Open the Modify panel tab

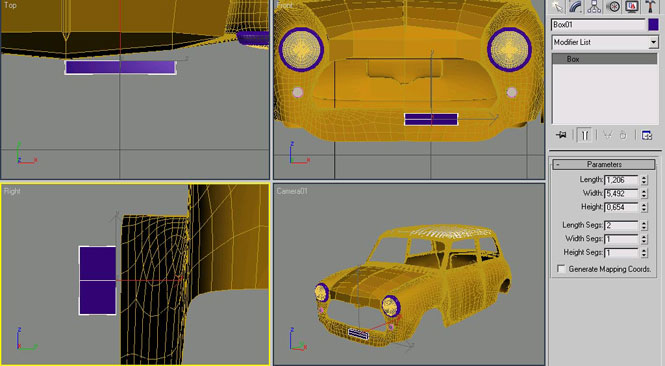point(576,6)
